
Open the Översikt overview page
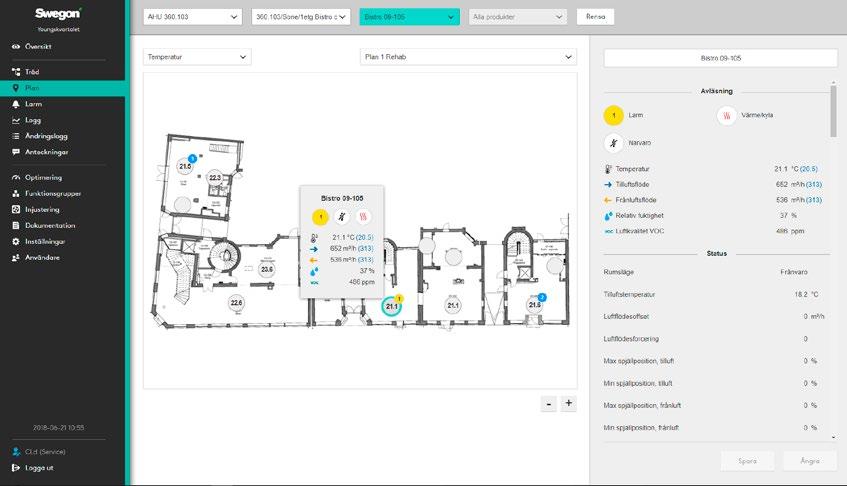click(x=38, y=46)
